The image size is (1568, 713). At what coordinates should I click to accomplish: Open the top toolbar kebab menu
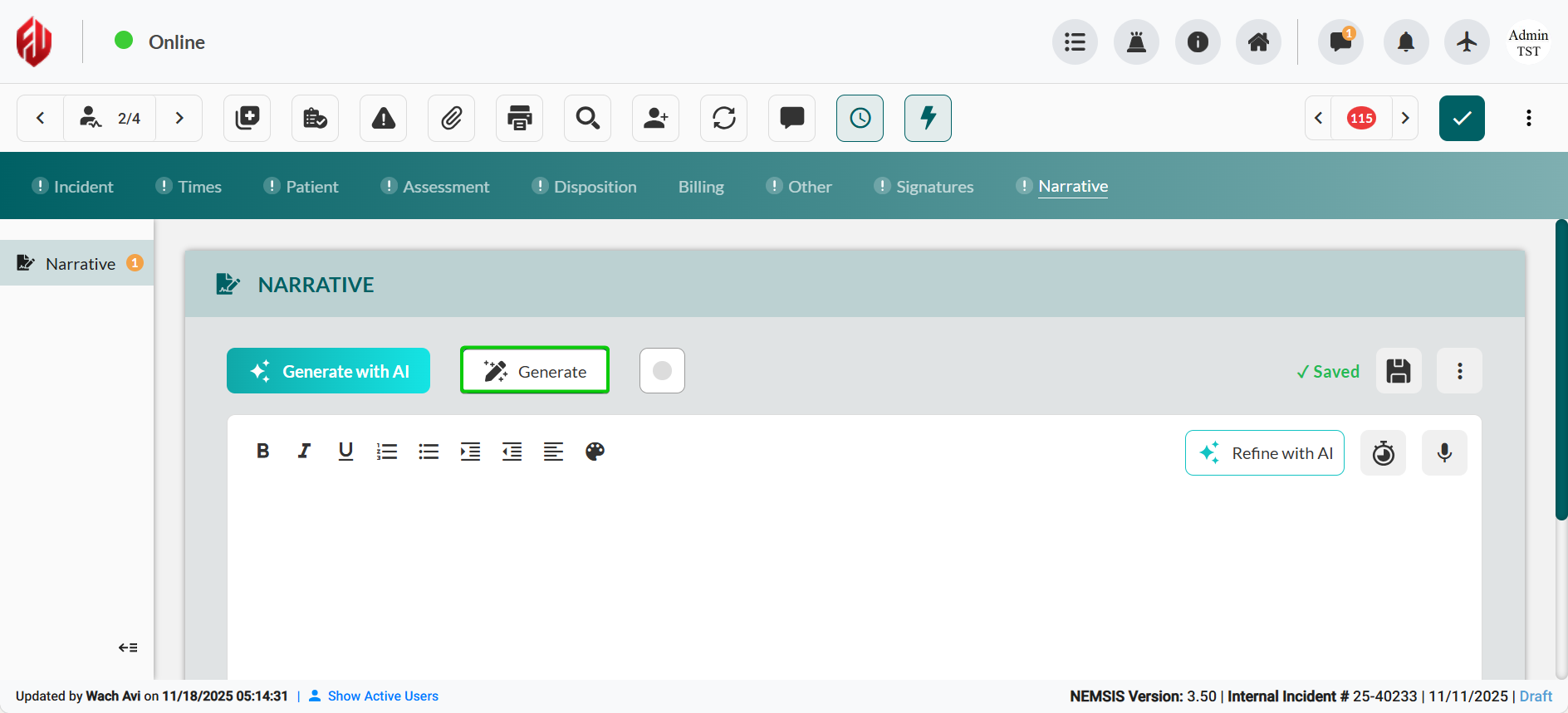1528,119
